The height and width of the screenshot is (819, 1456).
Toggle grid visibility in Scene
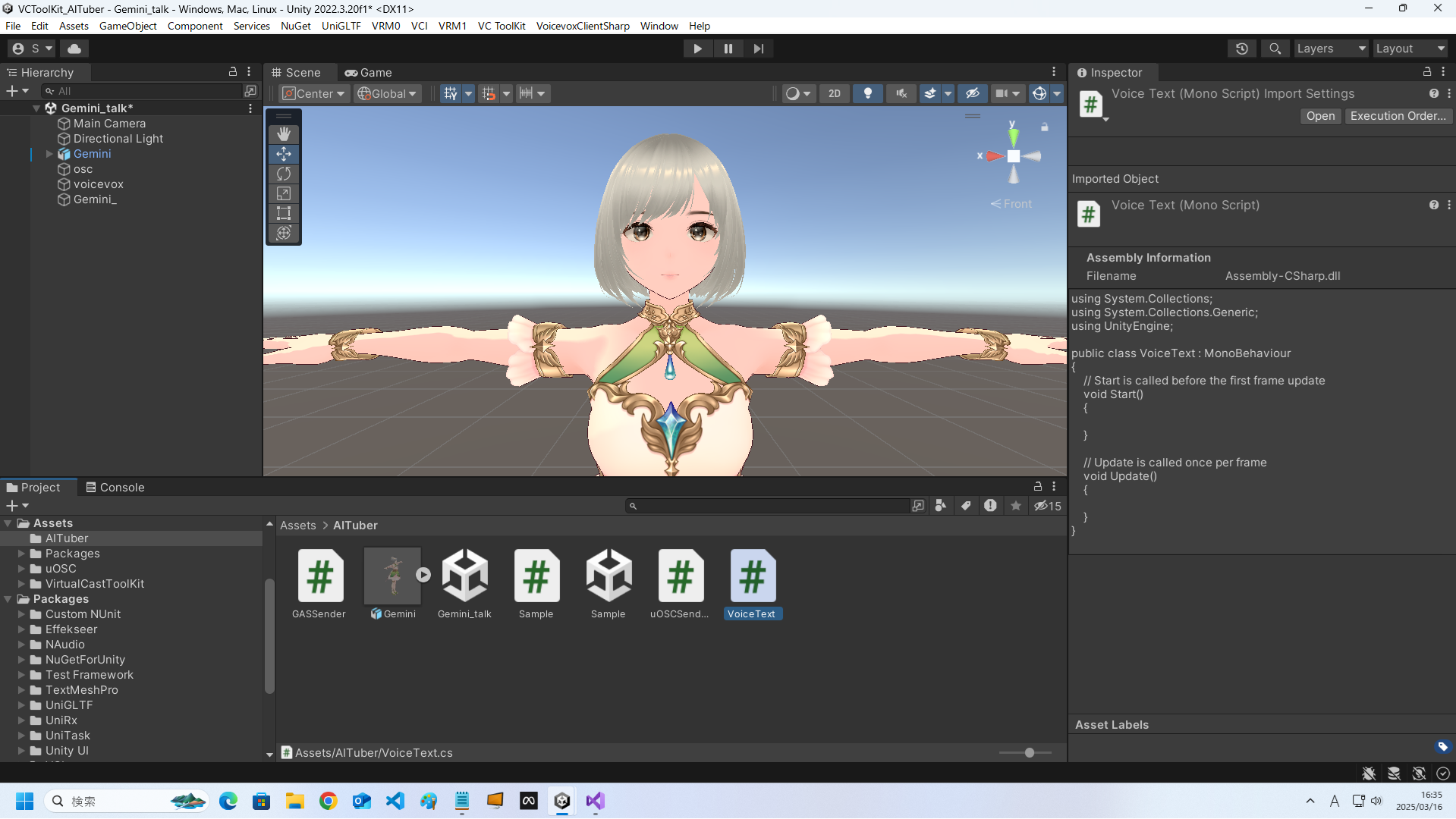tap(451, 93)
